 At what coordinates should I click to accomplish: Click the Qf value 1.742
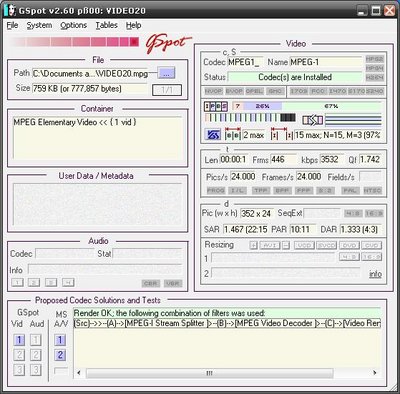click(370, 159)
